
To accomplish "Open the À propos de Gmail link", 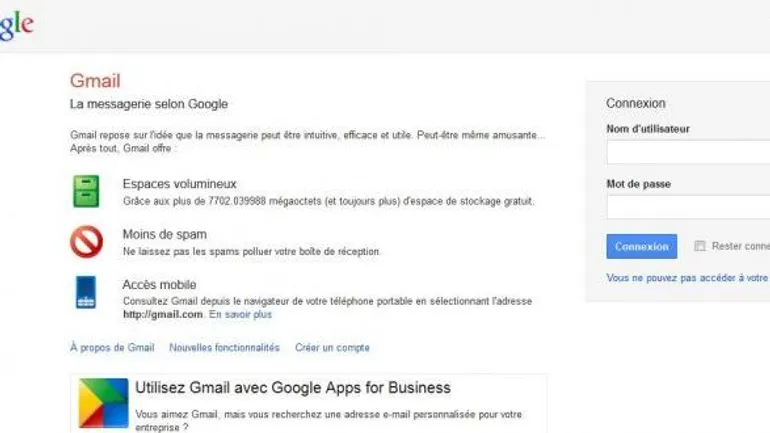I will coord(112,348).
